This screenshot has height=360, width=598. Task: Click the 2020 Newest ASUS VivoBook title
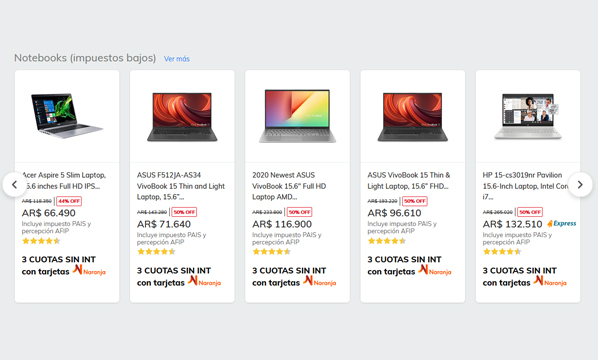(289, 186)
